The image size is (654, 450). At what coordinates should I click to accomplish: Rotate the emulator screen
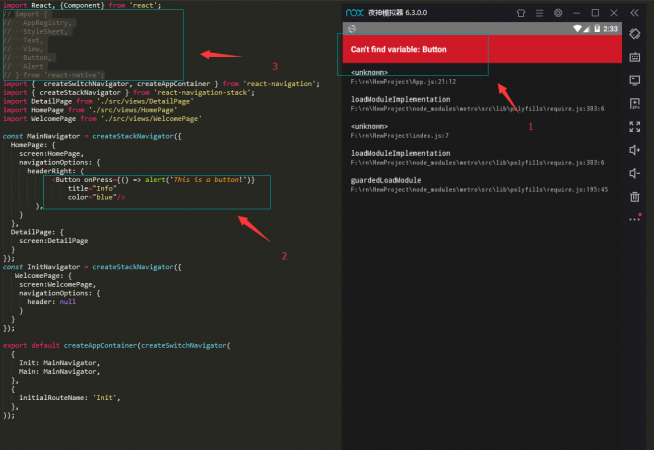[635, 34]
